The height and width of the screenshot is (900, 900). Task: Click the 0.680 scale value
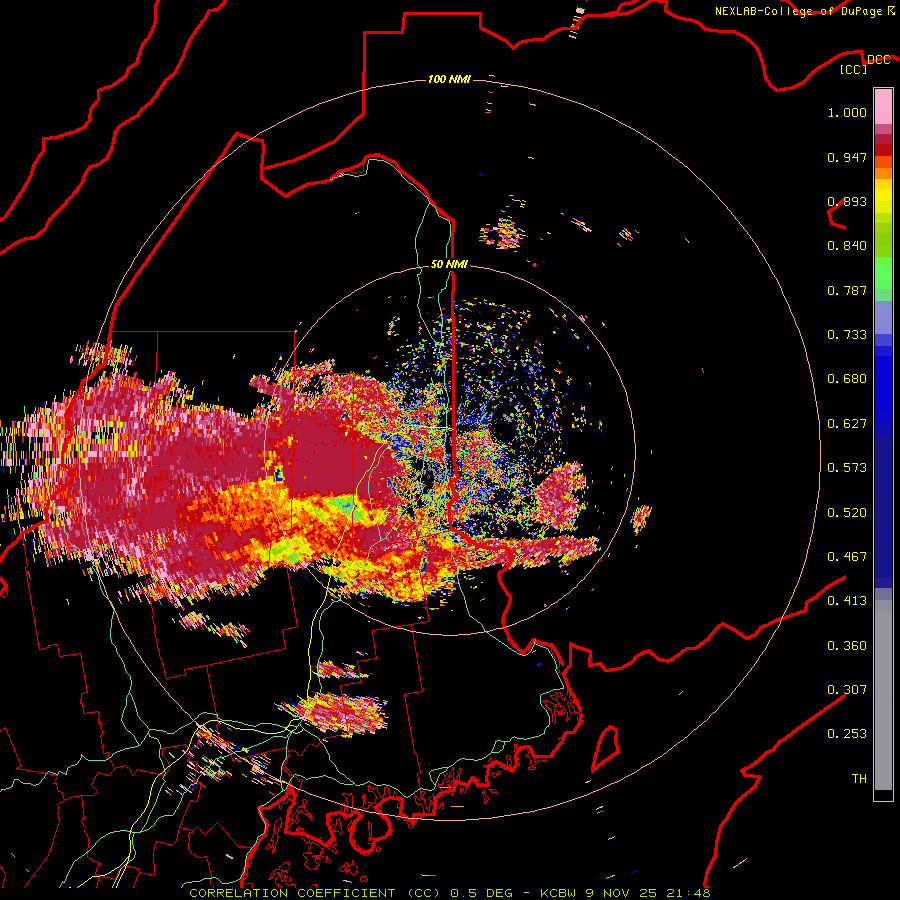(847, 379)
